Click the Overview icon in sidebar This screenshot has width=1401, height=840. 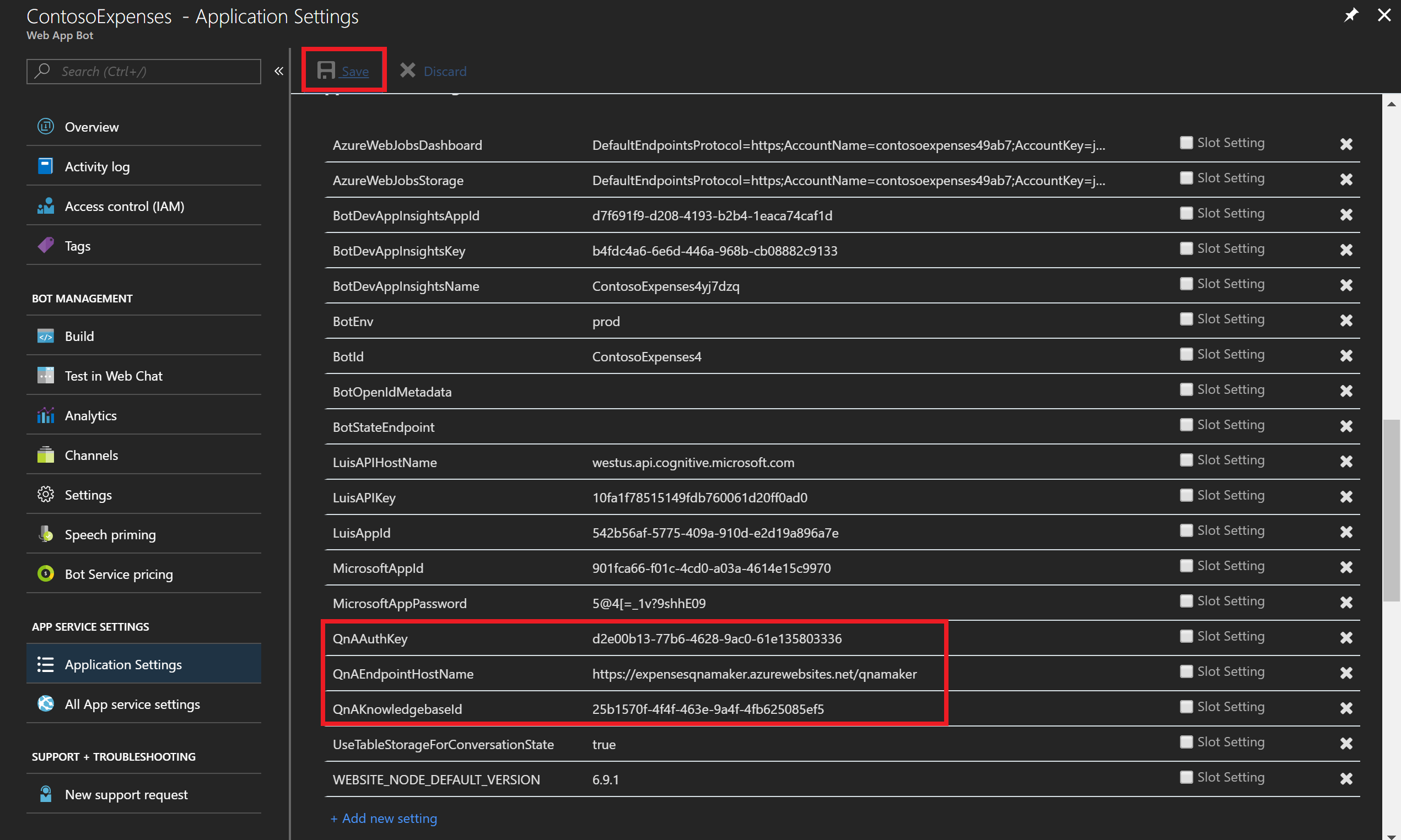click(x=46, y=126)
